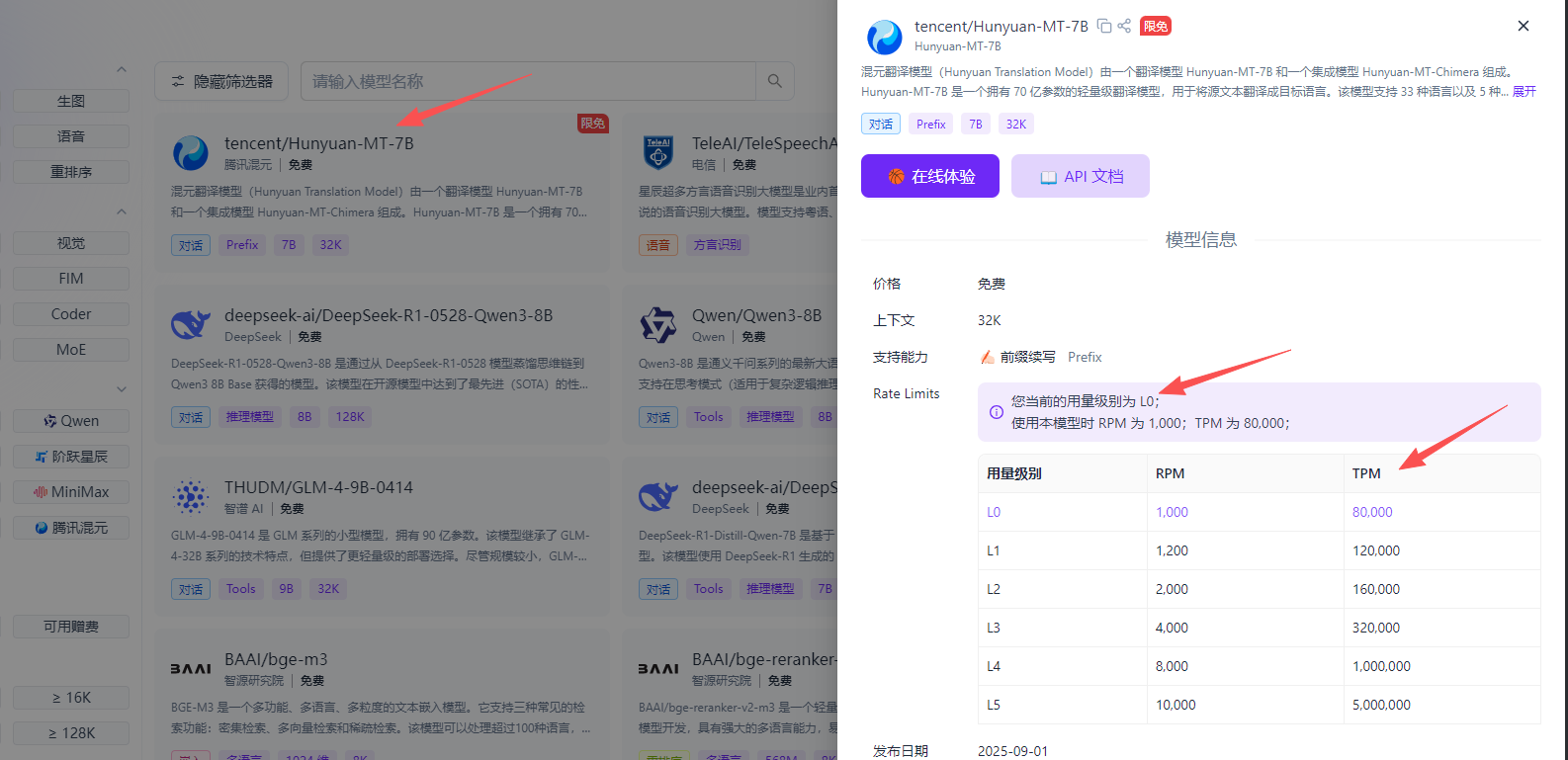Screen dimensions: 1568x760
Task: Click the 对话 tag in the detail panel
Action: (x=881, y=124)
